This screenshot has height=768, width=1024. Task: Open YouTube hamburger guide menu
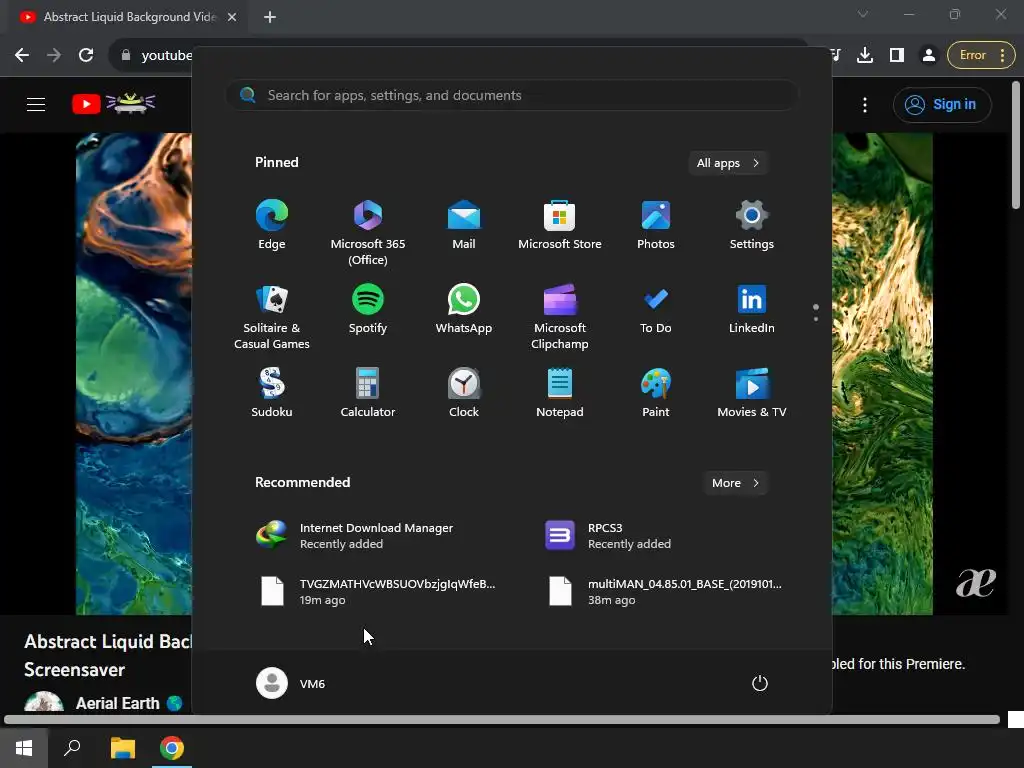[x=36, y=104]
